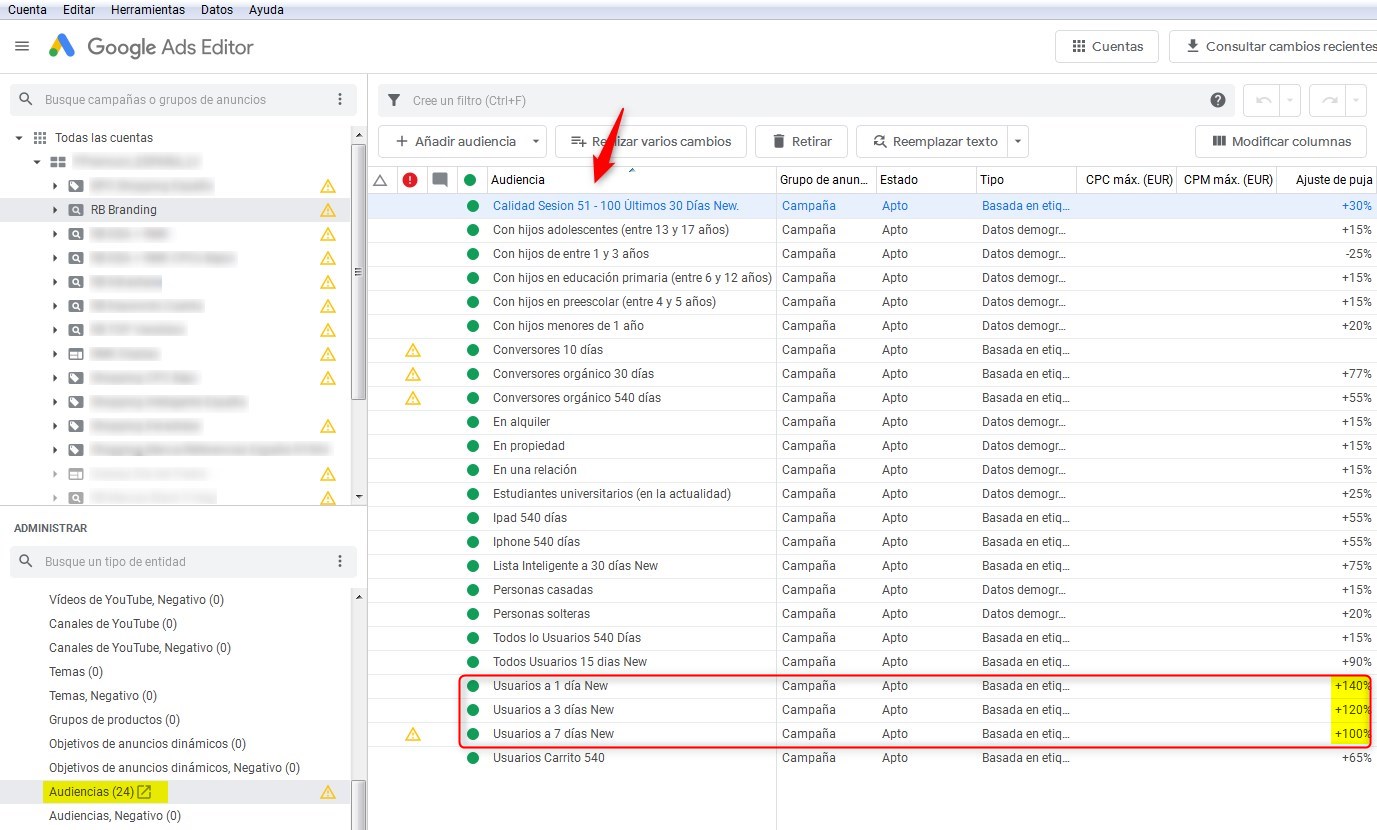Image resolution: width=1377 pixels, height=830 pixels.
Task: Click Consultar cambios recientes button
Action: [1273, 47]
